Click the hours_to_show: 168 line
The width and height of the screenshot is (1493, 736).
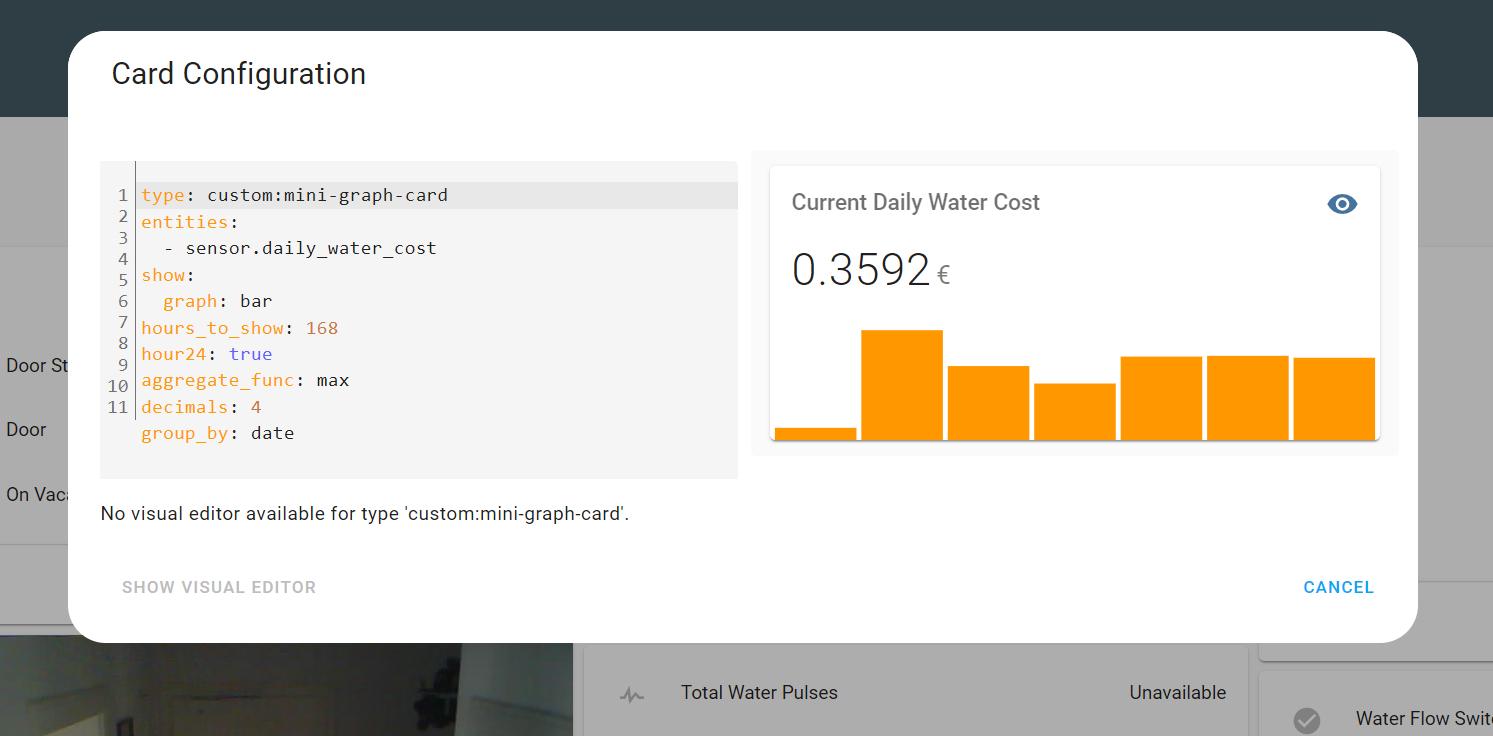point(239,328)
